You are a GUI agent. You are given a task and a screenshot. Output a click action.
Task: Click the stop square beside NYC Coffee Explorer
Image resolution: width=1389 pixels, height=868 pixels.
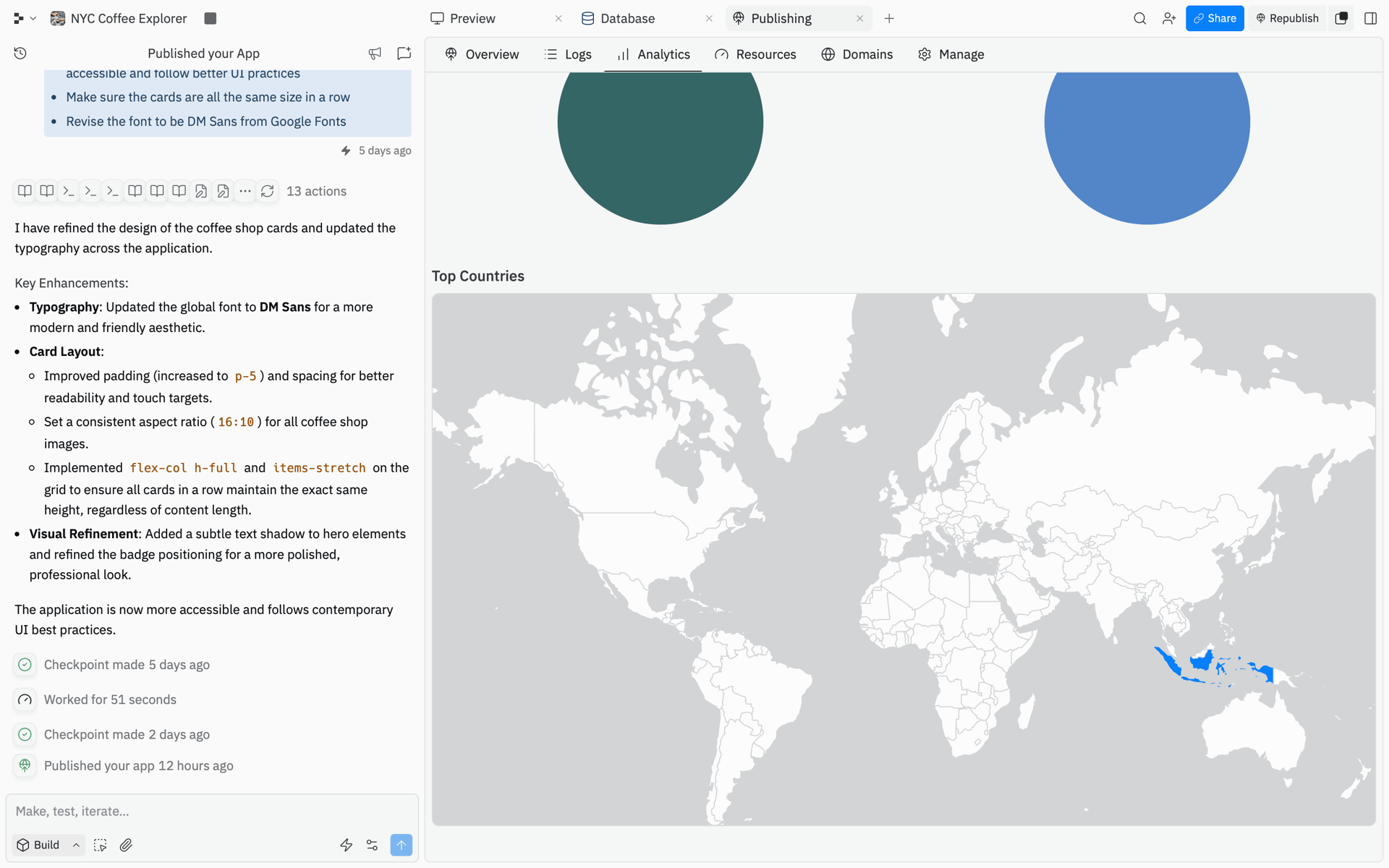(211, 19)
